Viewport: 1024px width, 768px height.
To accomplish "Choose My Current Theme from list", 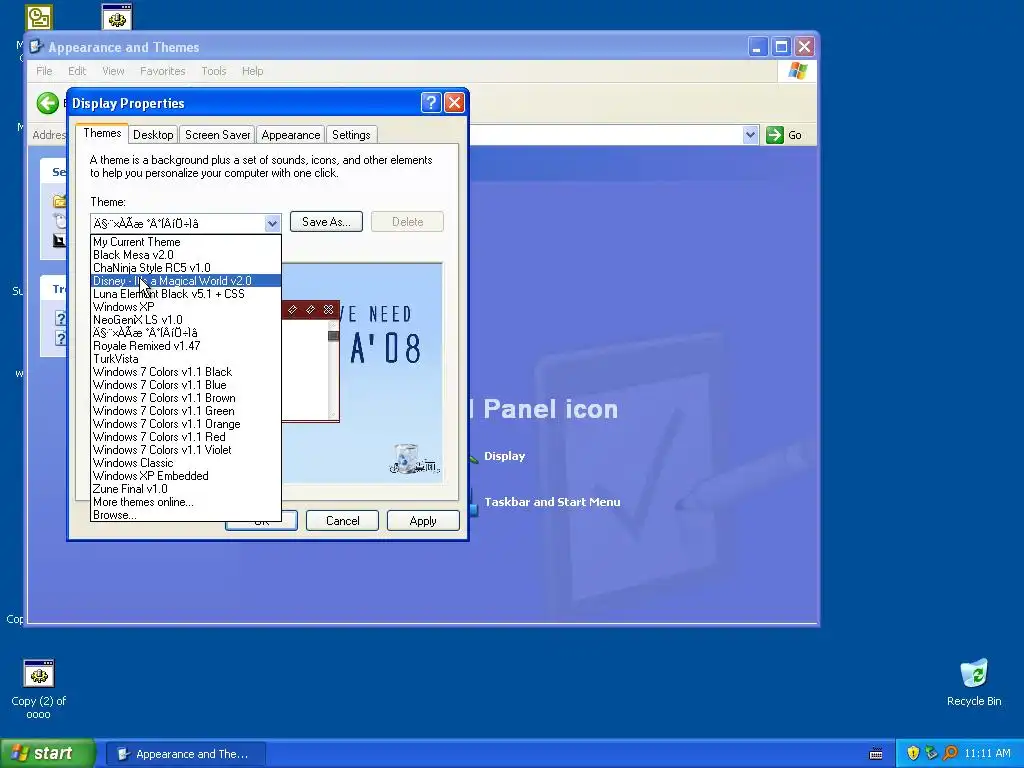I will [185, 242].
